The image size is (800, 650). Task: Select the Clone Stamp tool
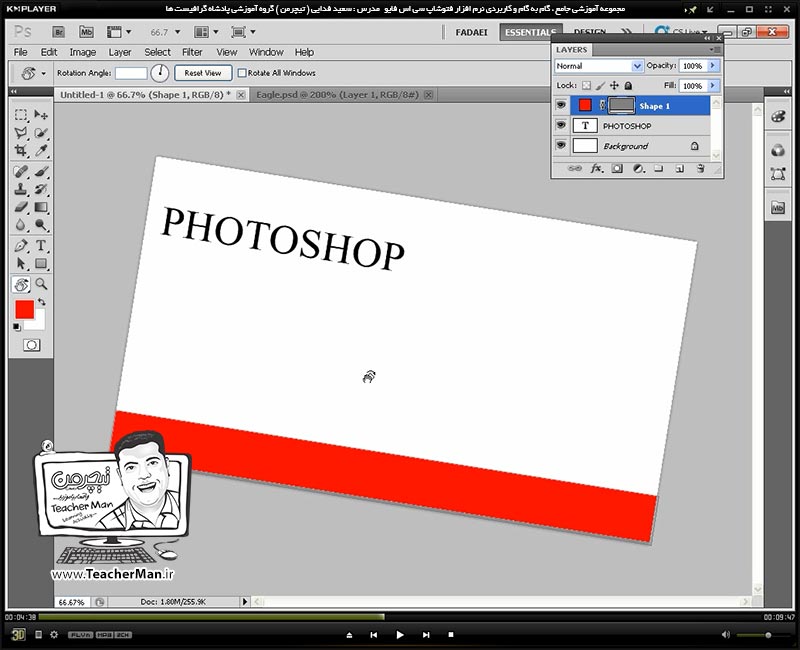click(x=21, y=189)
